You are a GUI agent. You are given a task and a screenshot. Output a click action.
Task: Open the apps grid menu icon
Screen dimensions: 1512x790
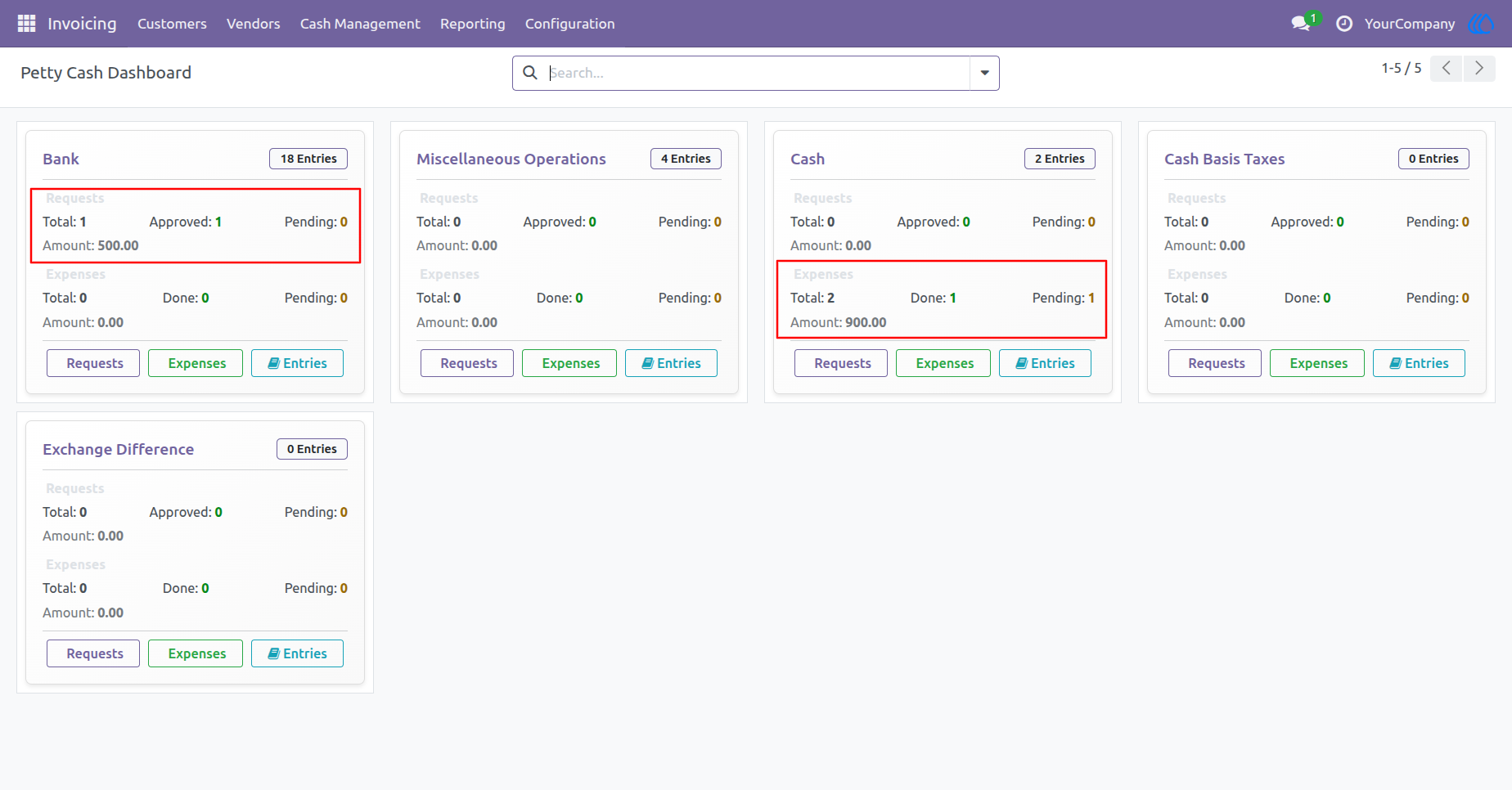tap(26, 24)
